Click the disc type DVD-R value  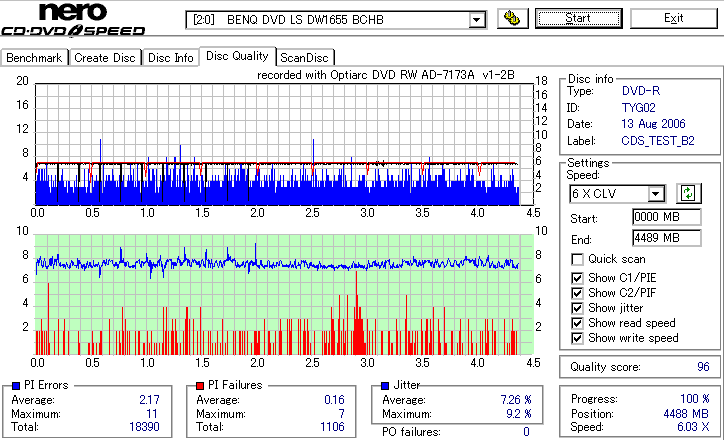(x=641, y=91)
